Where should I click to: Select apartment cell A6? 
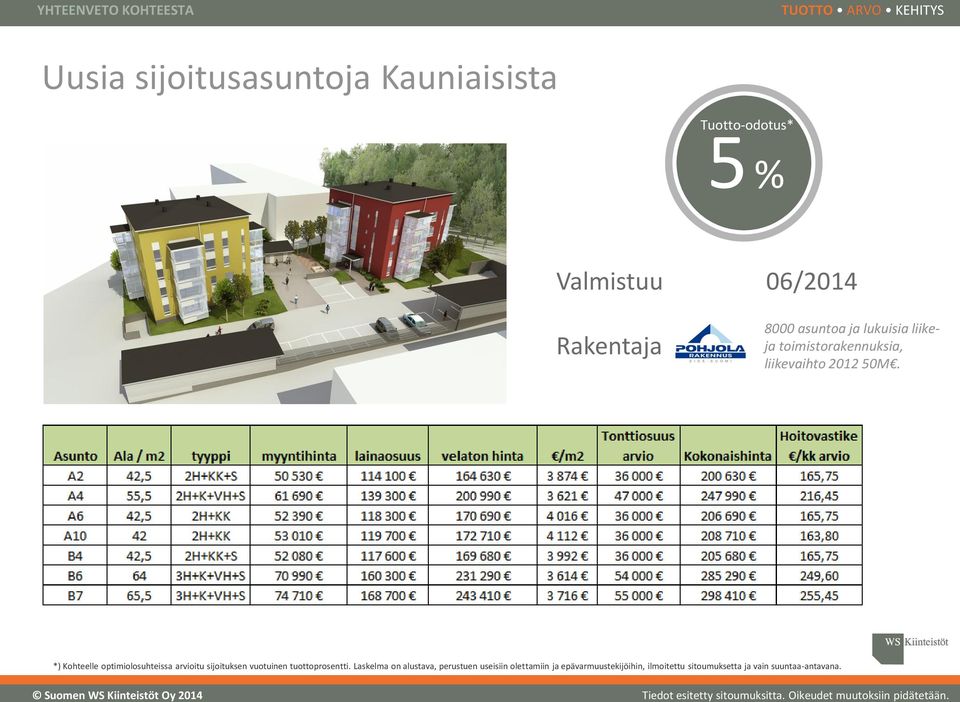(75, 515)
